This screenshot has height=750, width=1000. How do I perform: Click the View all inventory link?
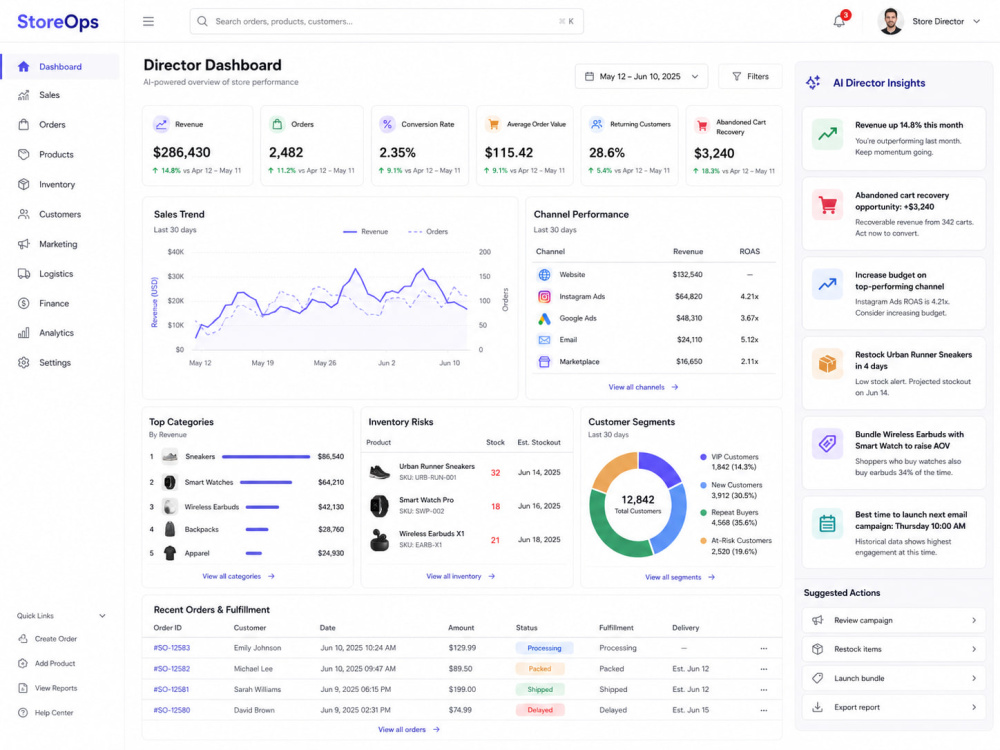[x=460, y=576]
